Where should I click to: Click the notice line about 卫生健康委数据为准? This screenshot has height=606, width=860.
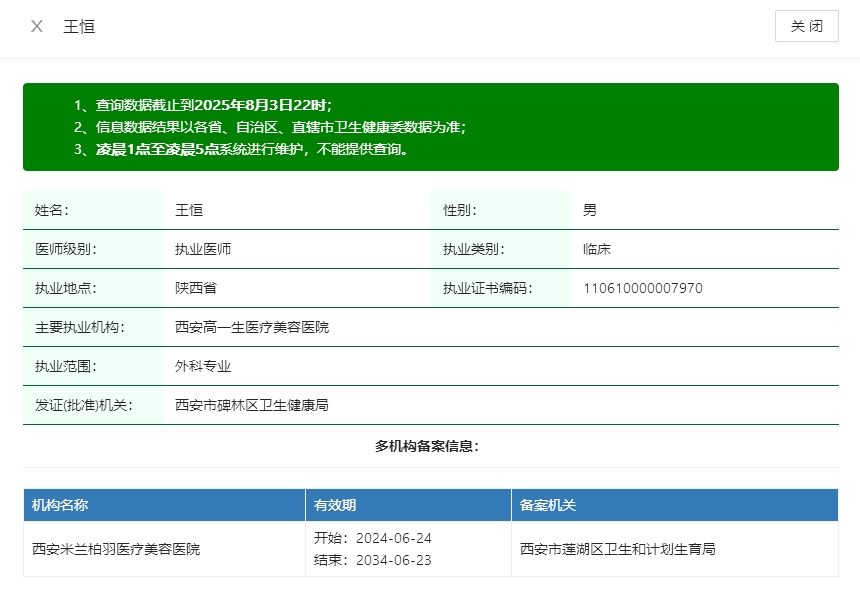(269, 127)
